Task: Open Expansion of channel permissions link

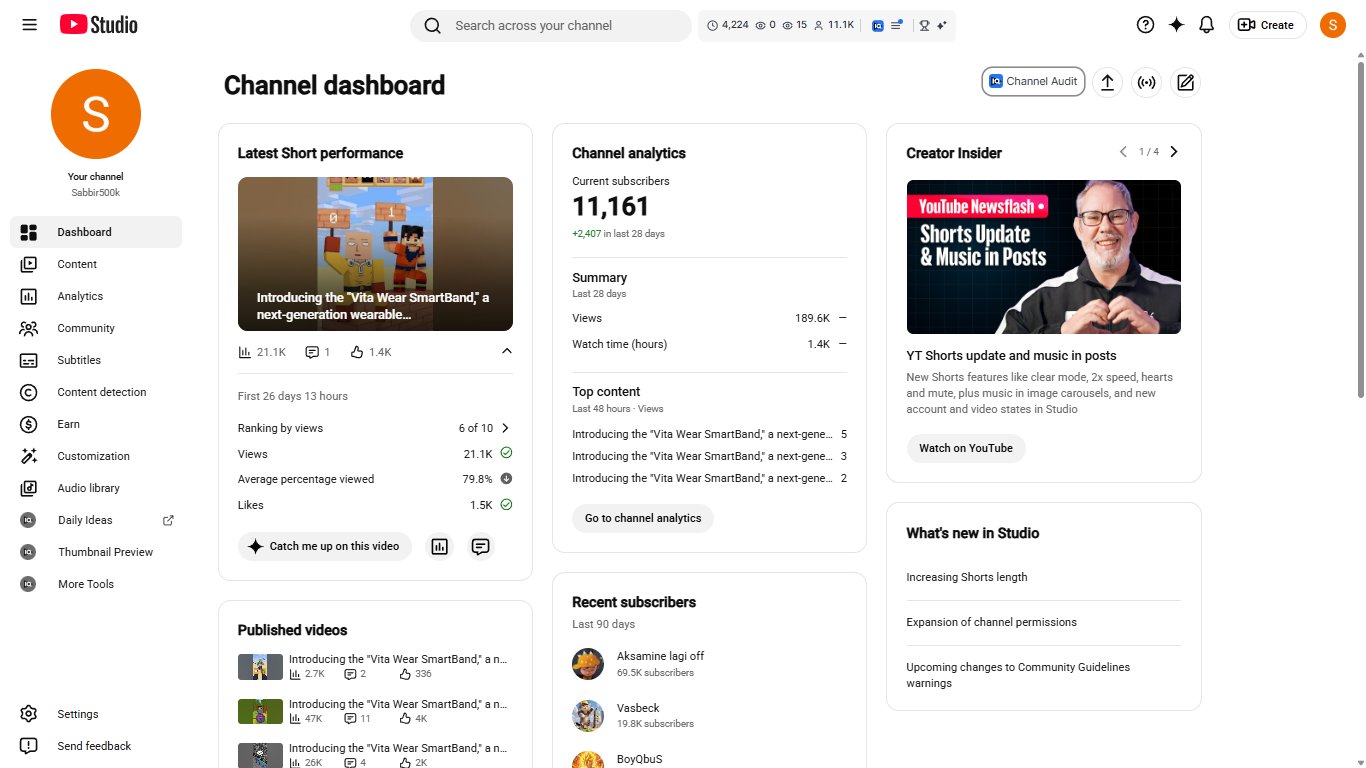Action: coord(992,622)
